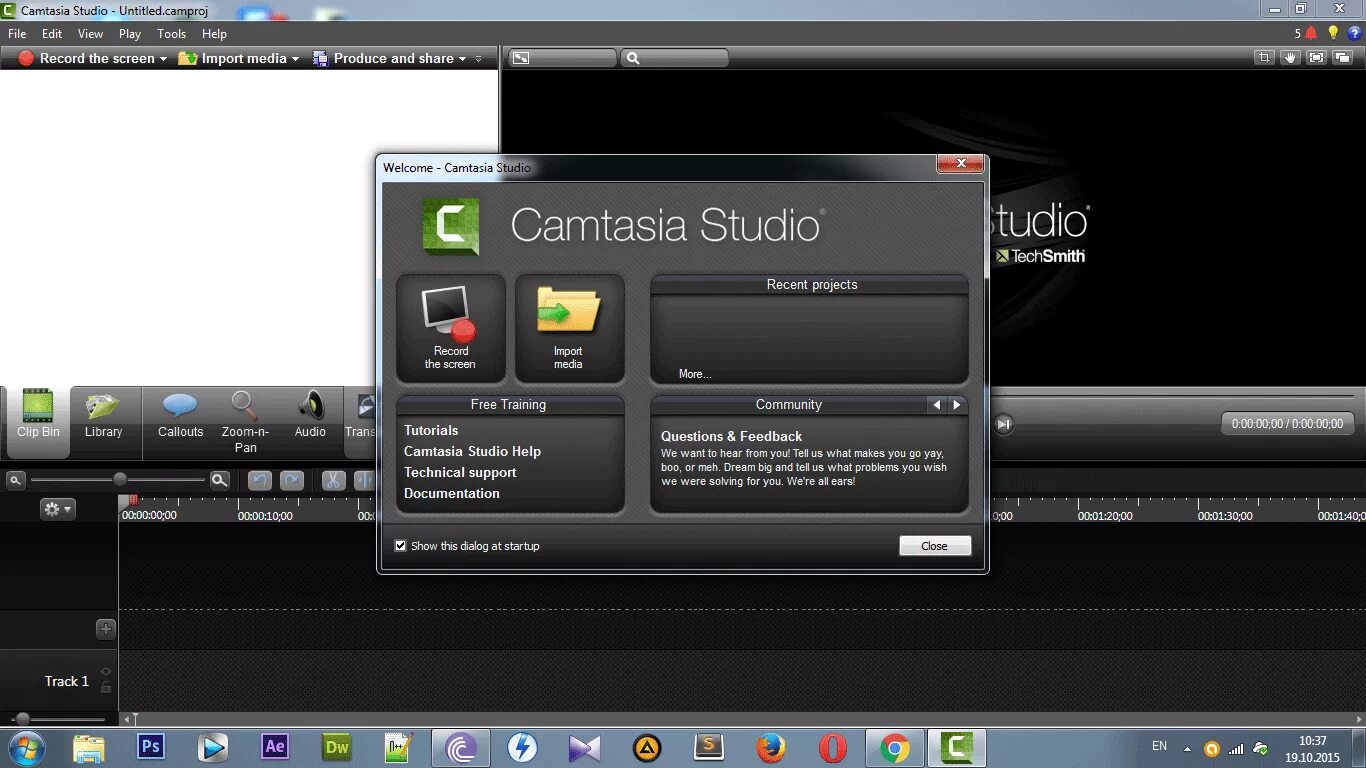Redo the last timeline action

pyautogui.click(x=292, y=481)
